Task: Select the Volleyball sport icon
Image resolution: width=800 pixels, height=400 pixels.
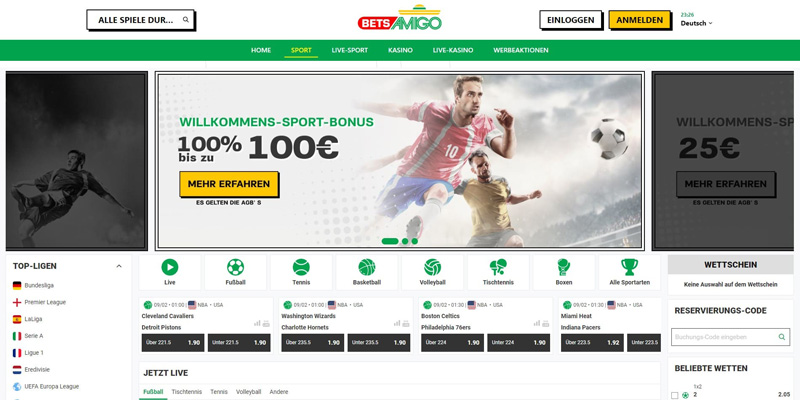Action: click(x=433, y=267)
